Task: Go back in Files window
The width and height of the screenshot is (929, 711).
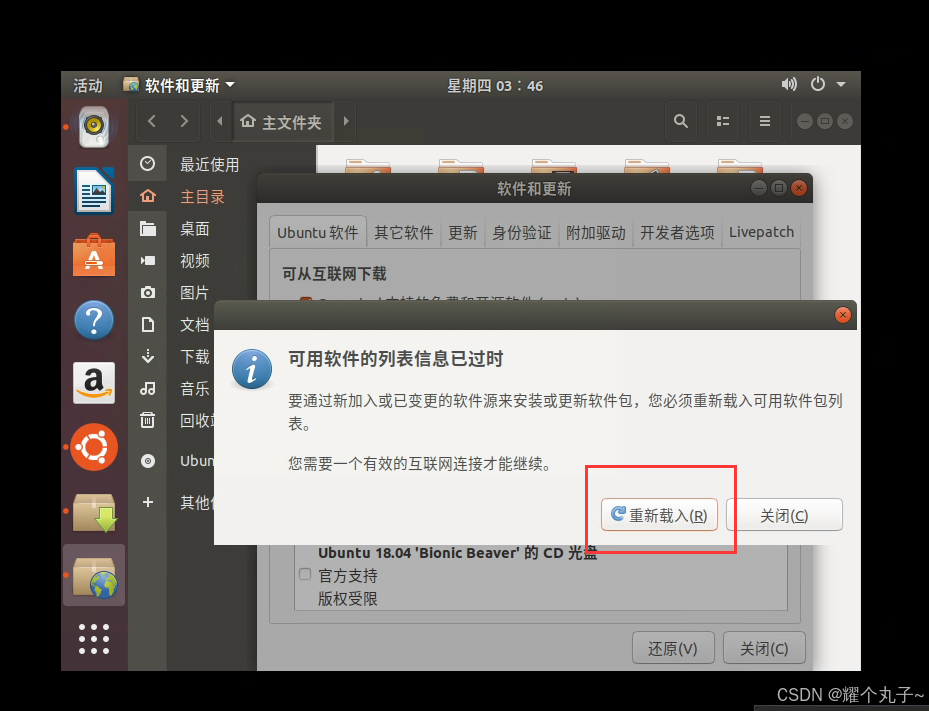Action: (152, 121)
